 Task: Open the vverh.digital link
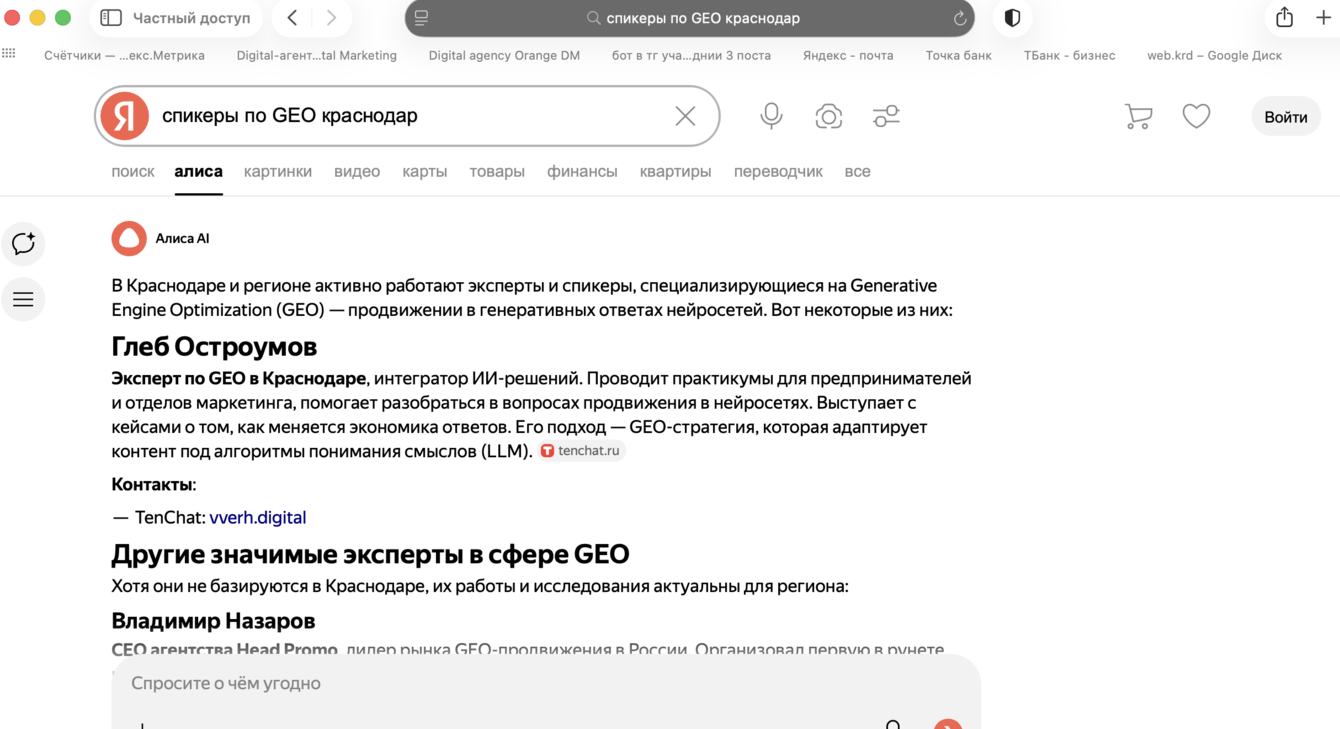coord(257,517)
